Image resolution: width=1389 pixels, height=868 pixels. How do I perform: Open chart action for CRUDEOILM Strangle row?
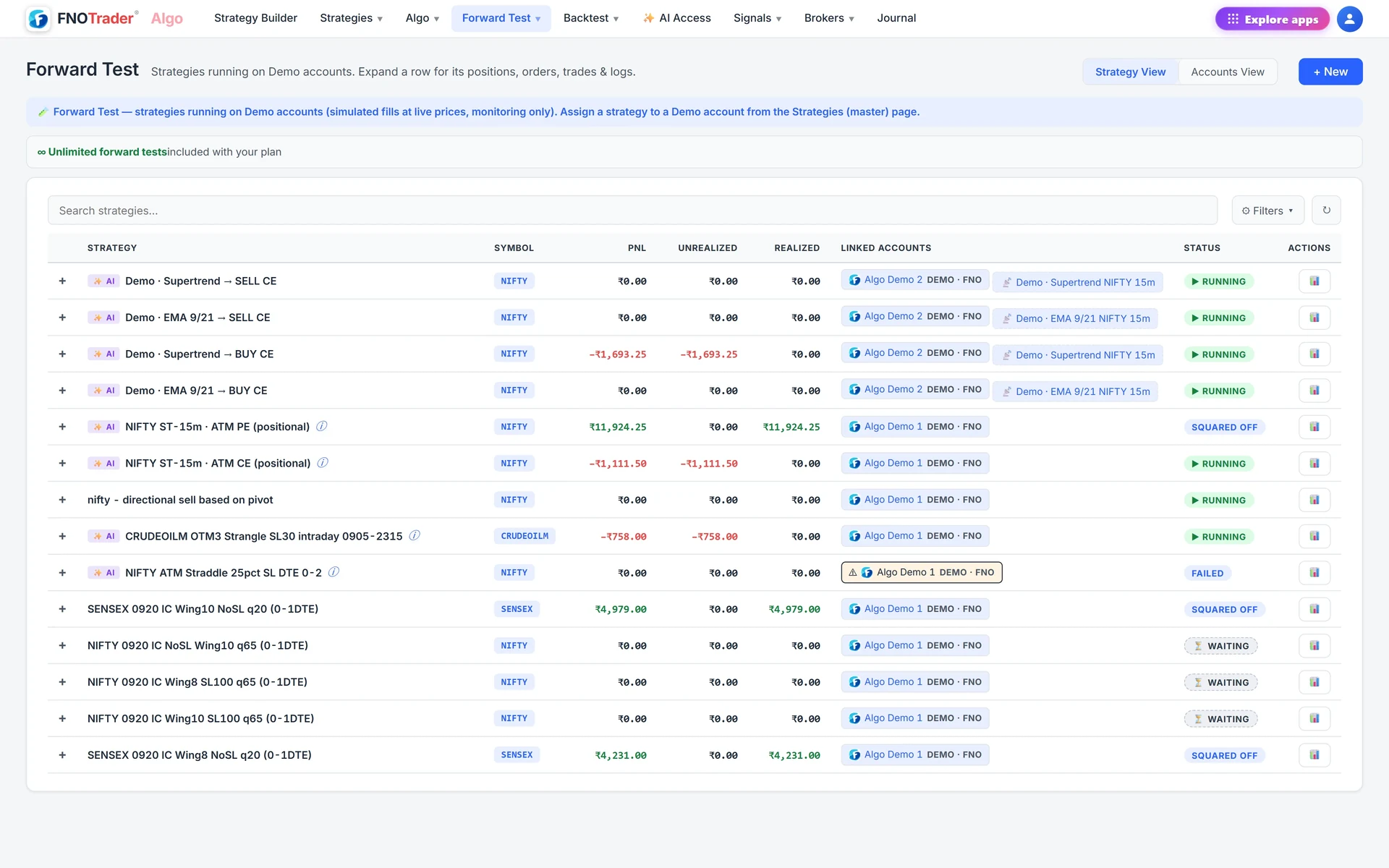[x=1314, y=536]
